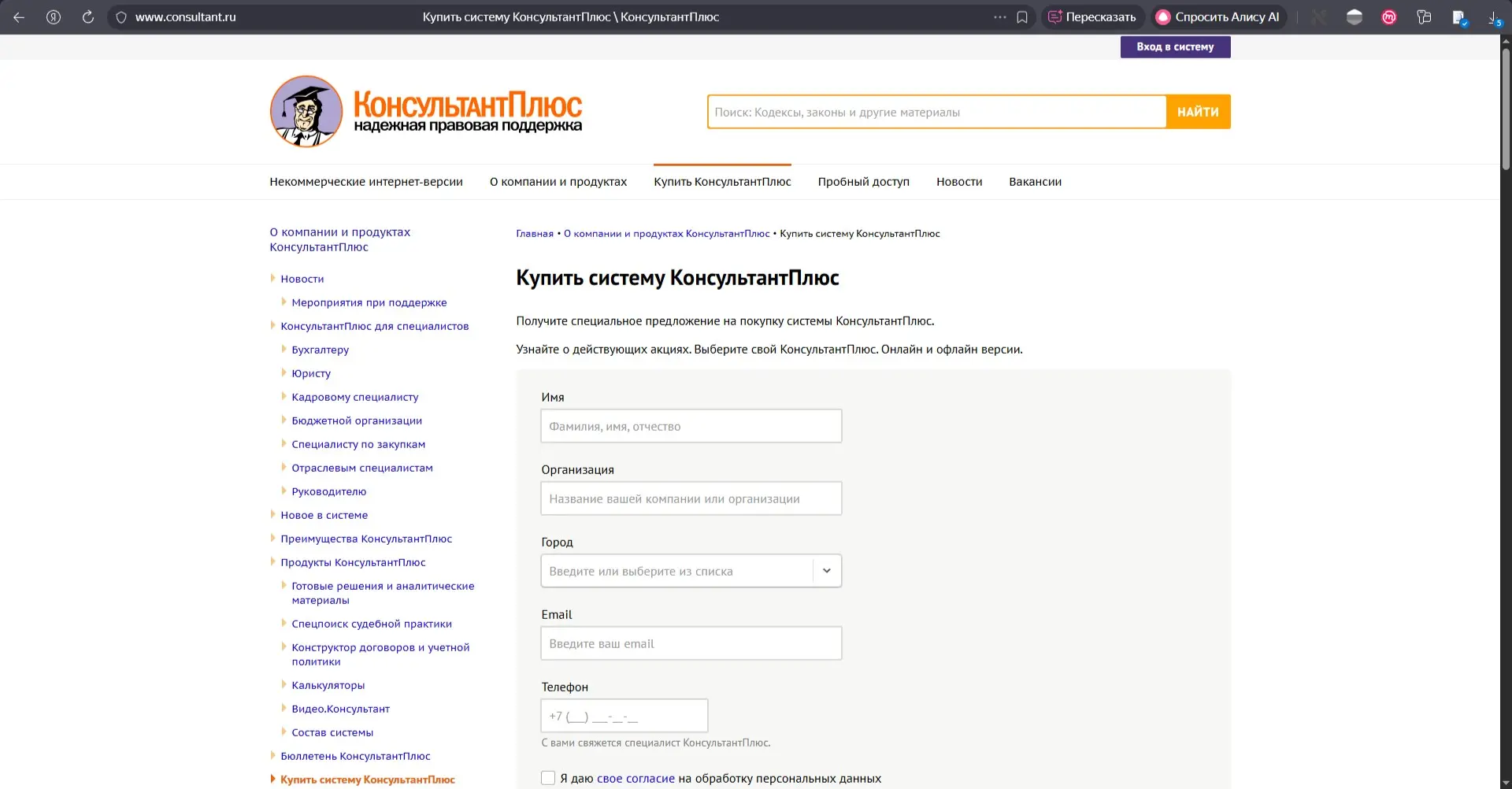The image size is (1512, 789).
Task: Click the КонсультантПлюс professor logo
Action: tap(306, 111)
